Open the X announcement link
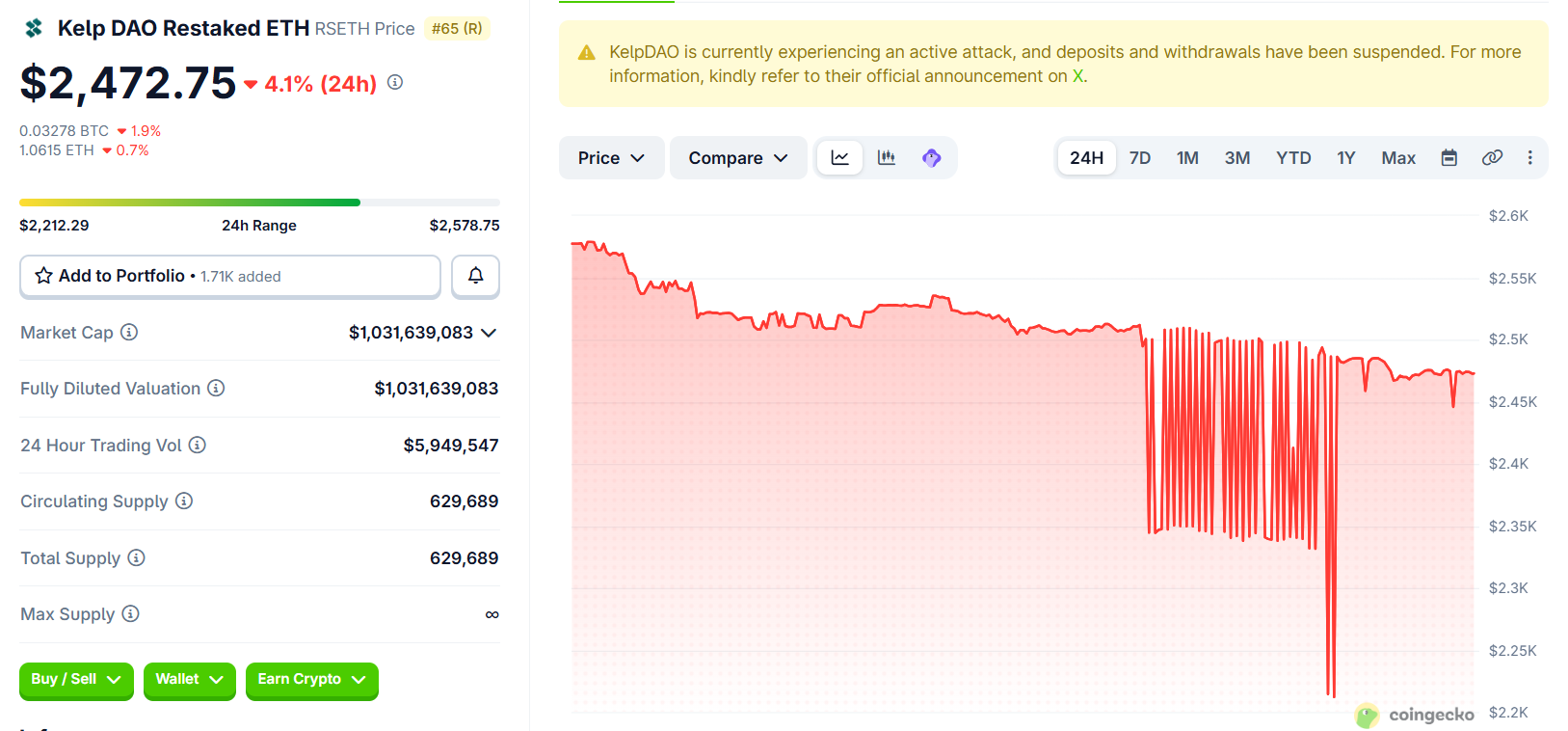 point(1077,76)
